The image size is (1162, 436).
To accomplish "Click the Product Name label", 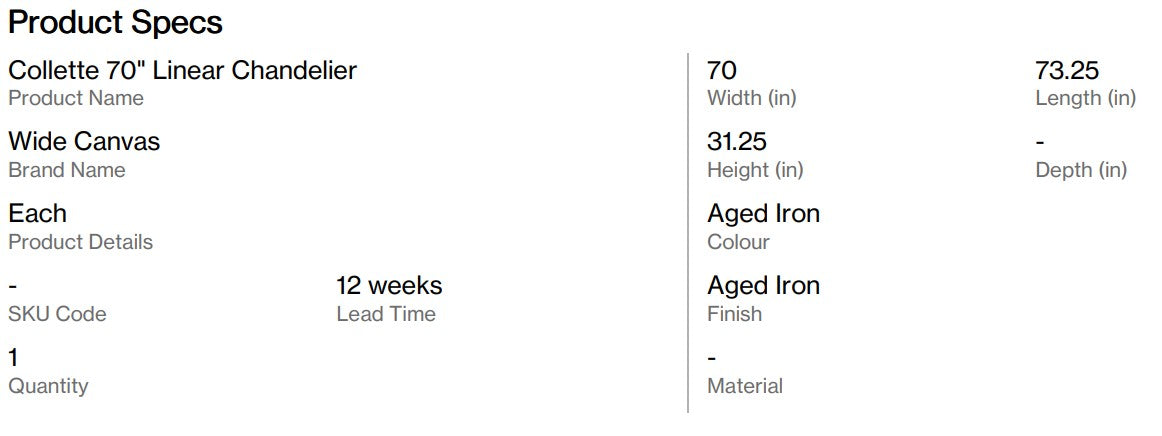I will pyautogui.click(x=76, y=98).
